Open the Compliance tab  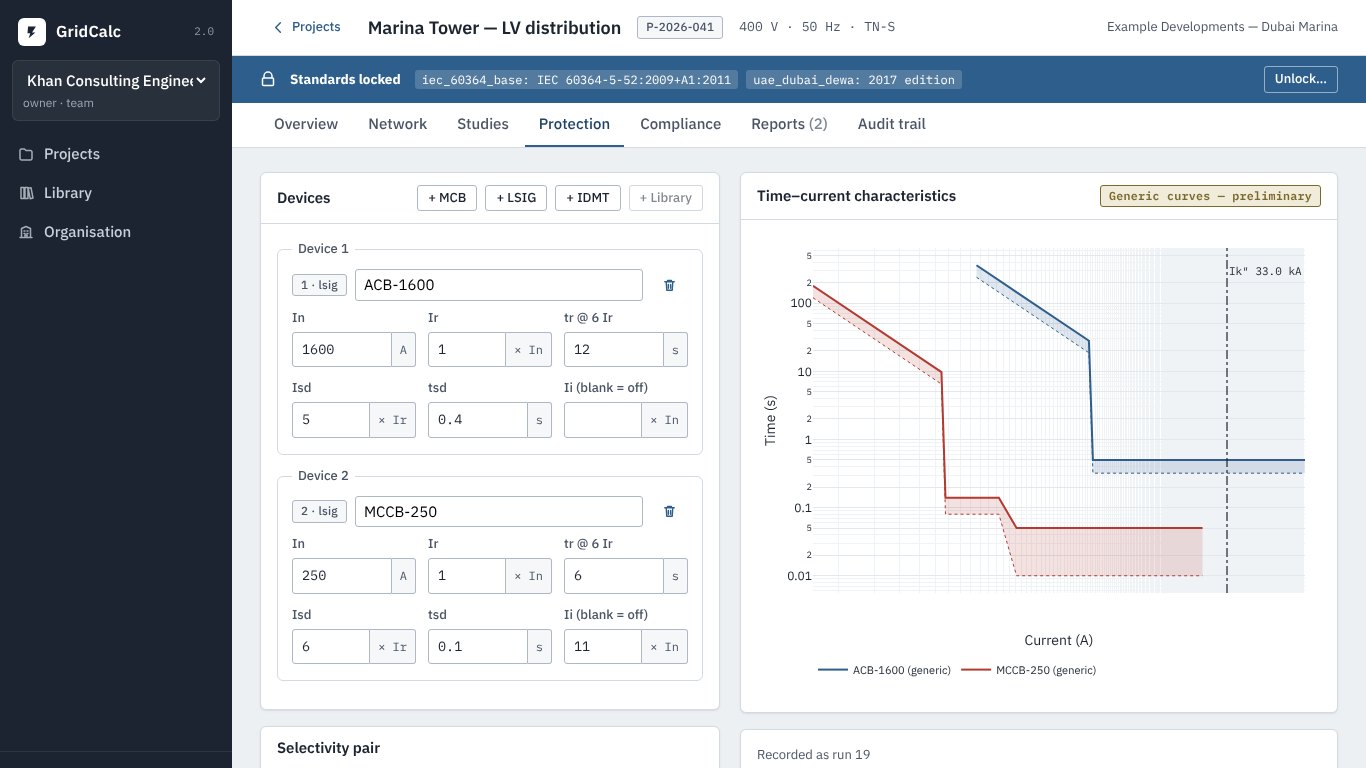click(680, 124)
